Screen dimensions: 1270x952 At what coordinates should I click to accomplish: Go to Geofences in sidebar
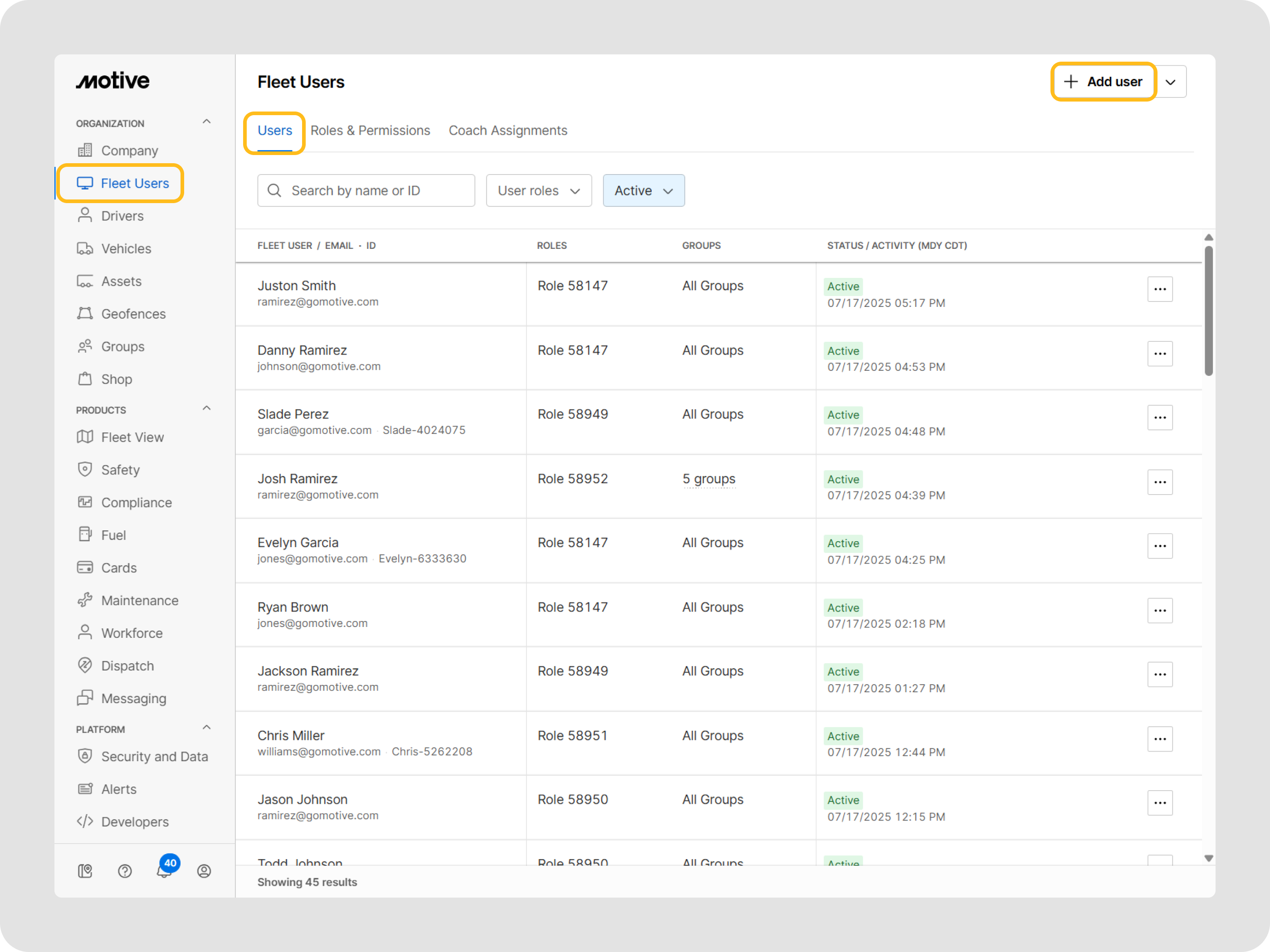133,314
